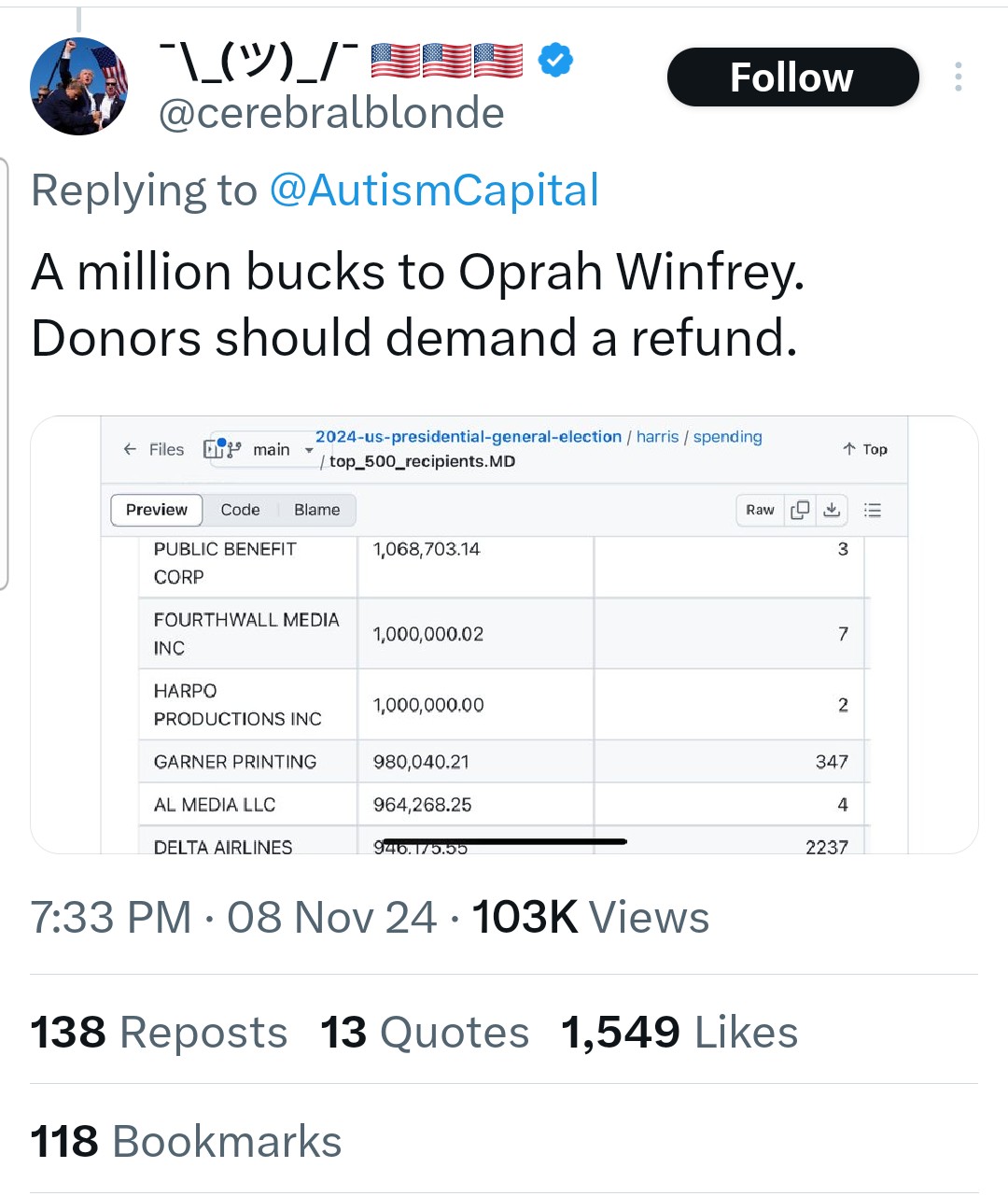Viewport: 1008px width, 1196px height.
Task: View the 138 Reposts list
Action: (159, 1033)
